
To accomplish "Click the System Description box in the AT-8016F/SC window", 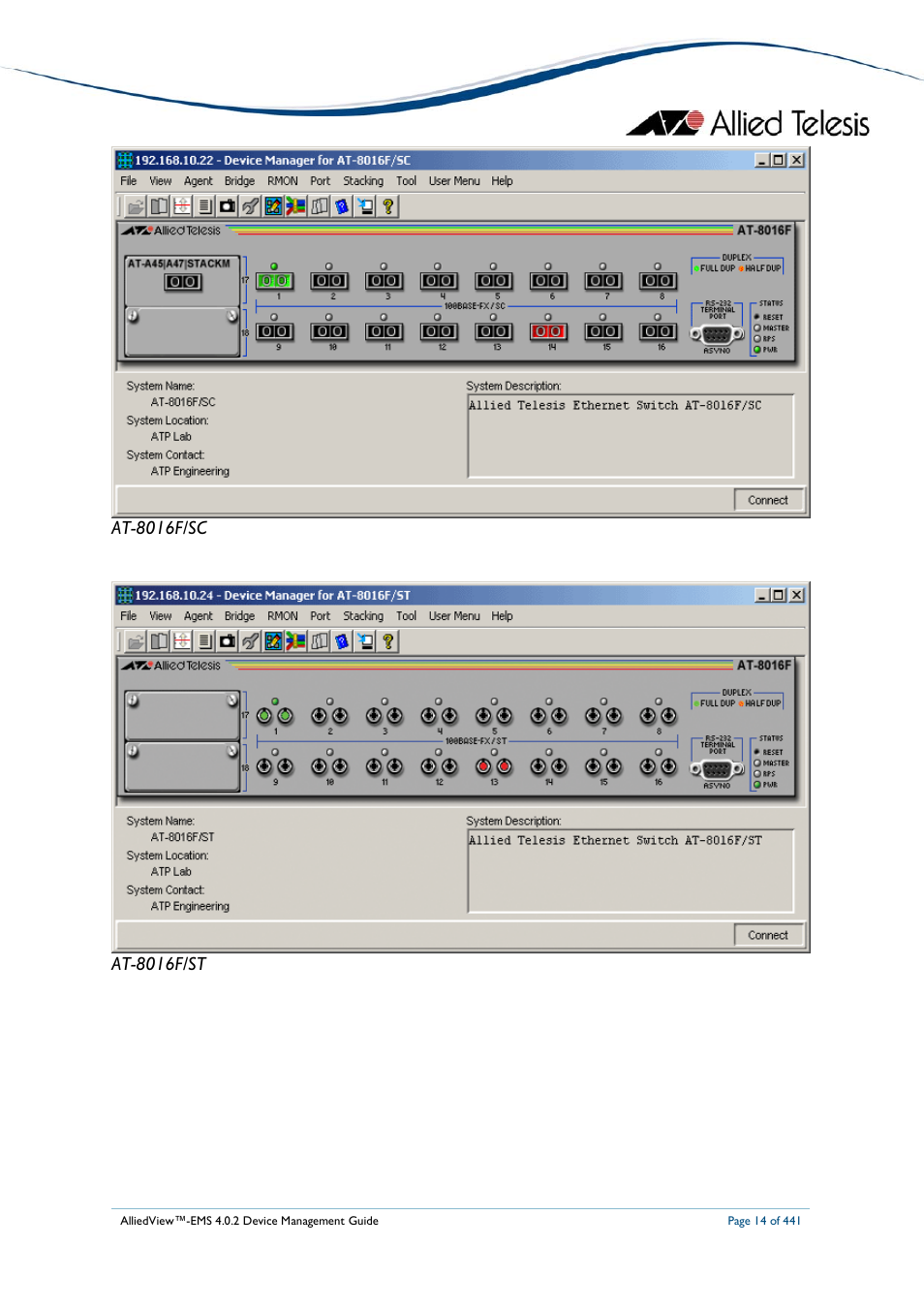I will [x=631, y=435].
